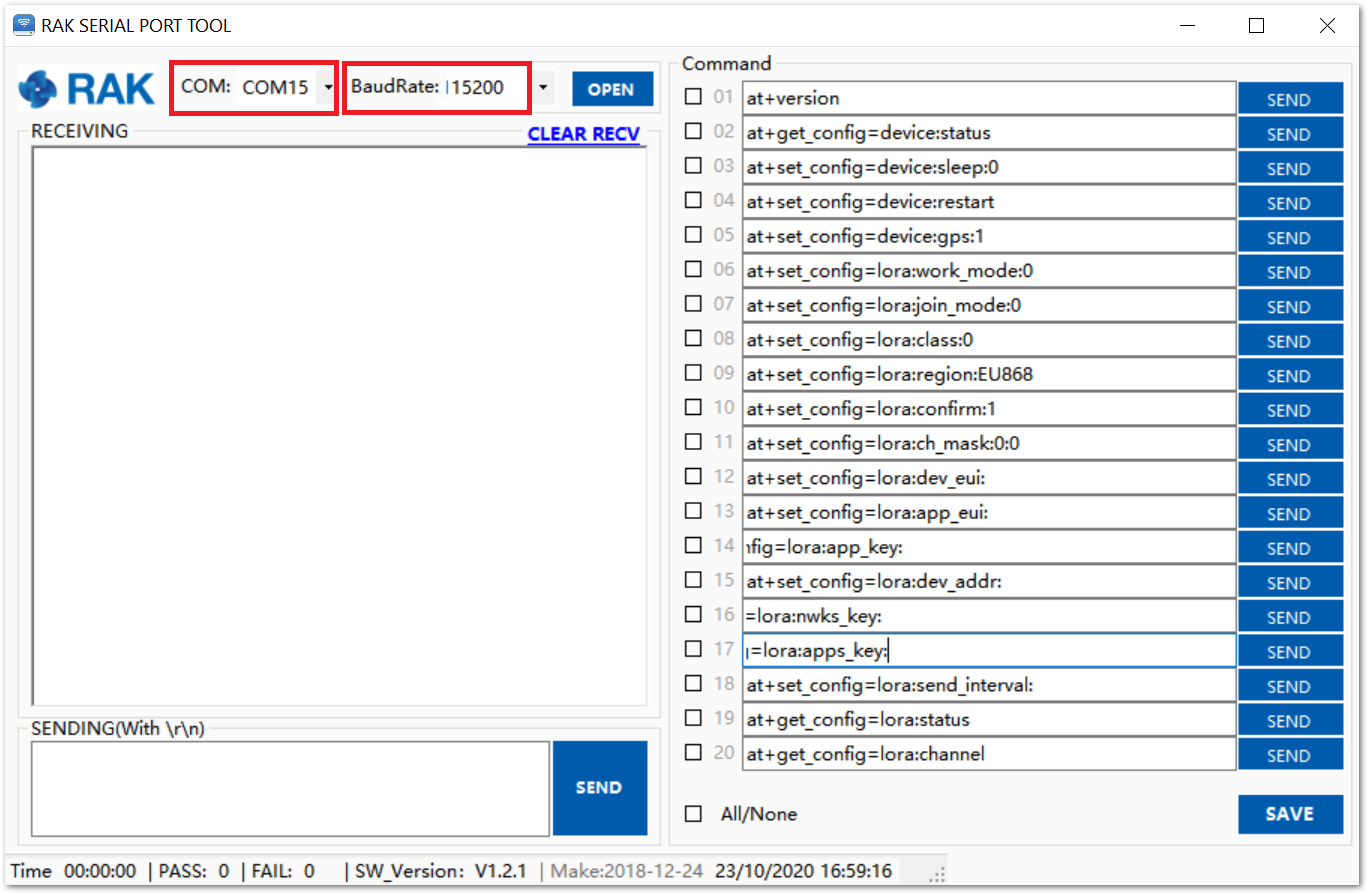Click inside the RECEIVING text area
Image resolution: width=1368 pixels, height=894 pixels.
point(340,427)
